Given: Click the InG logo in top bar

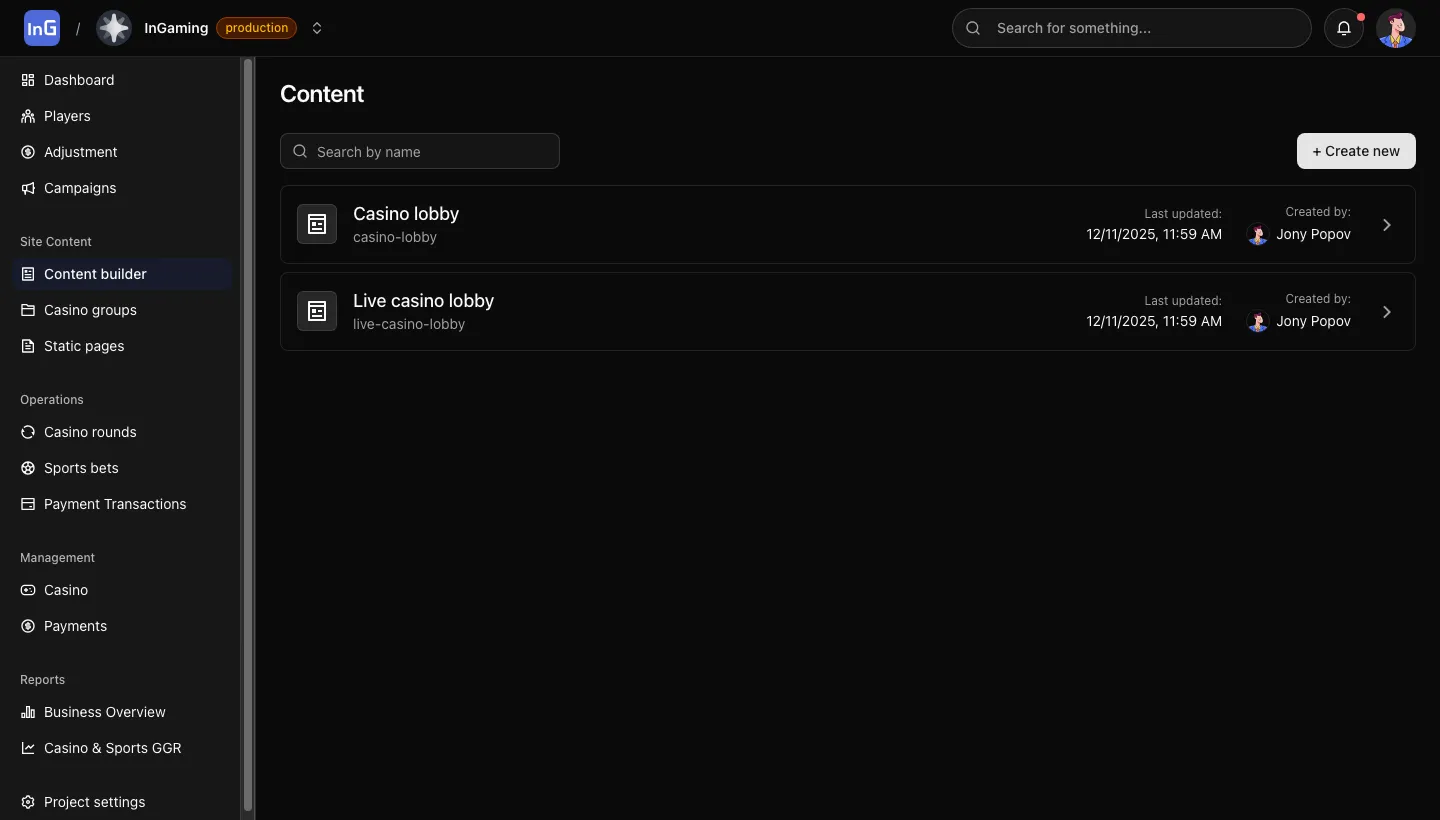Looking at the screenshot, I should click(x=41, y=27).
